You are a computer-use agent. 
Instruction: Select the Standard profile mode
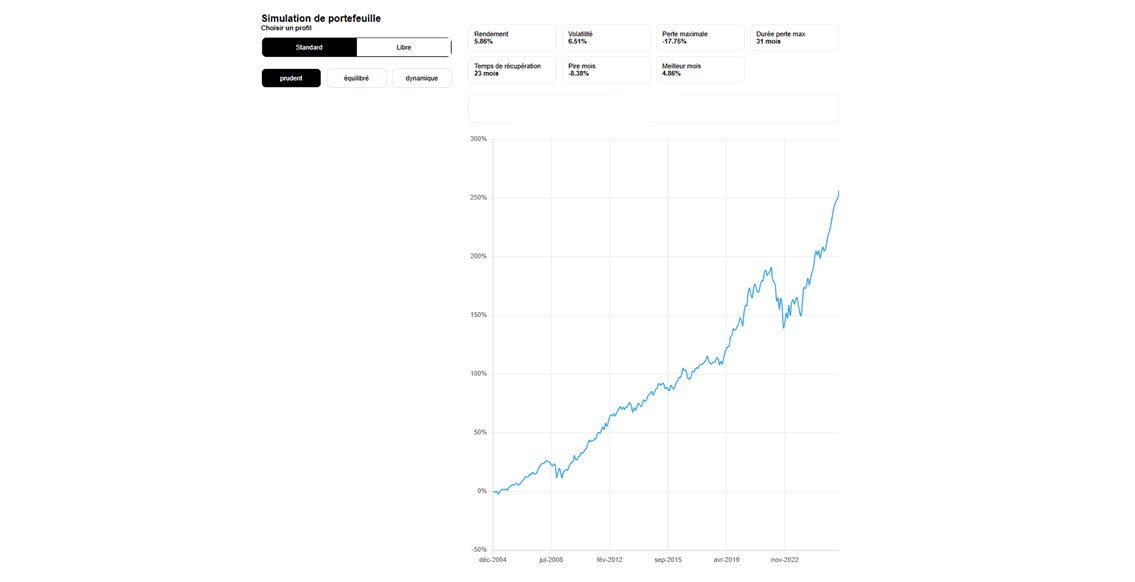tap(309, 47)
